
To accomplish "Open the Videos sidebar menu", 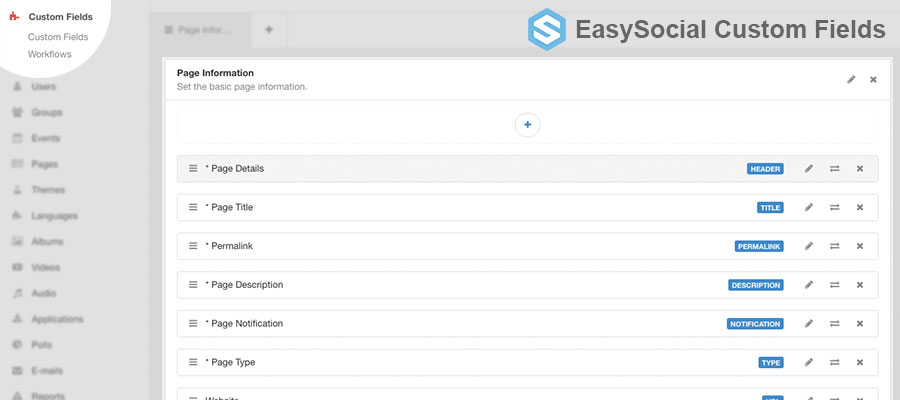I will (x=45, y=267).
